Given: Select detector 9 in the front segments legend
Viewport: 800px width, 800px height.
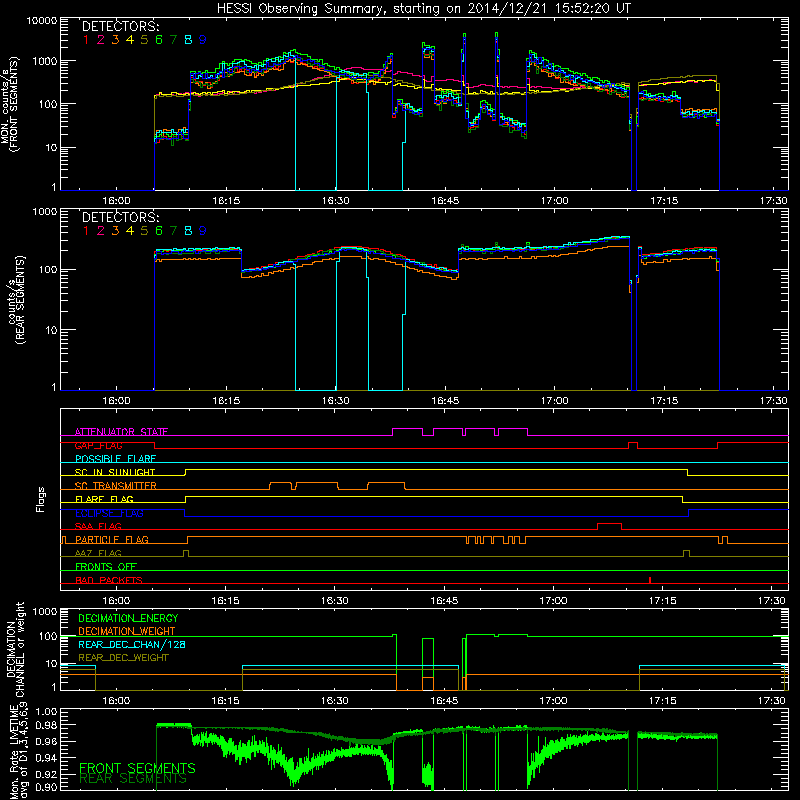Looking at the screenshot, I should click(203, 40).
